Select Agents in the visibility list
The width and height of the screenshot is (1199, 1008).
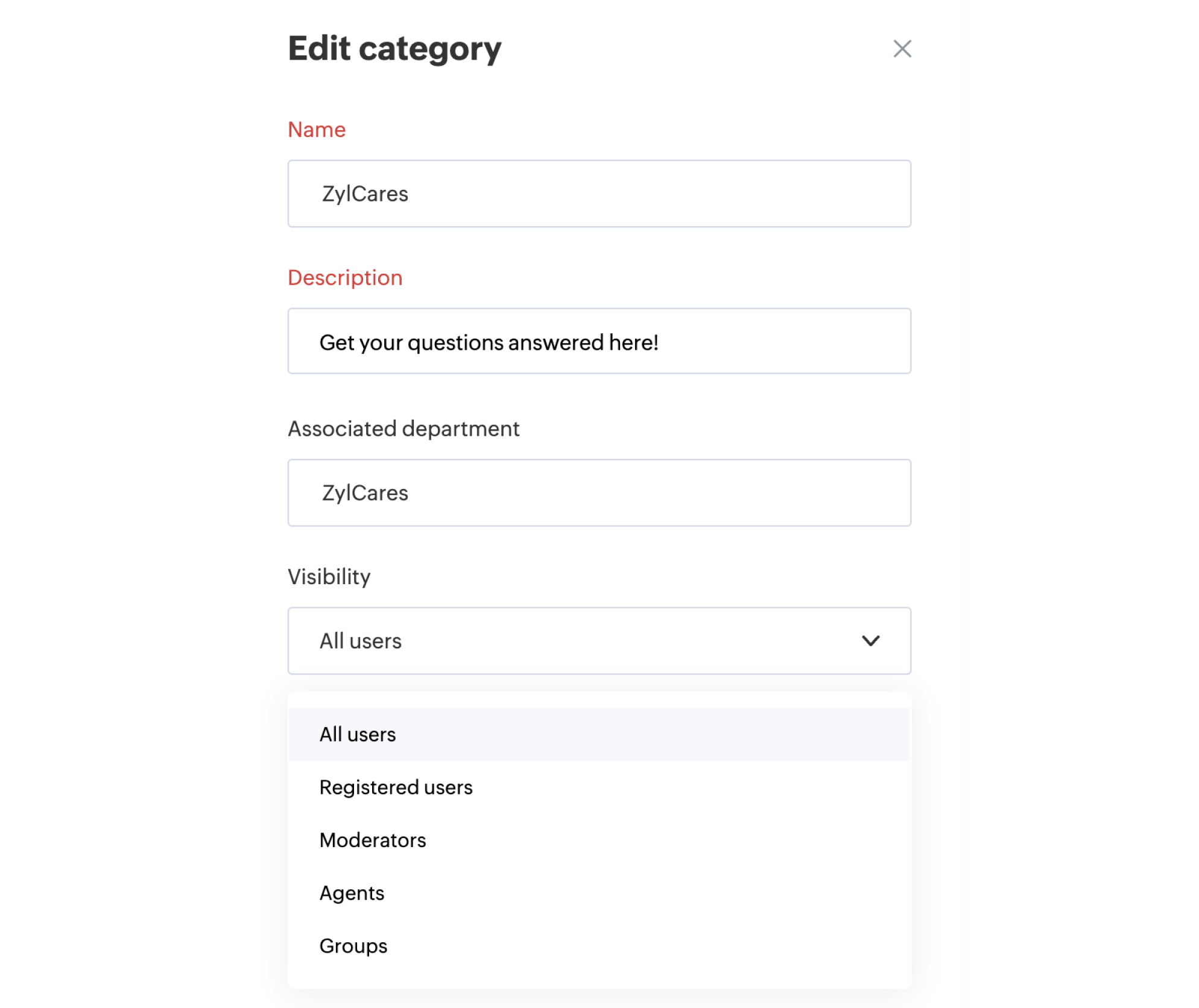599,893
